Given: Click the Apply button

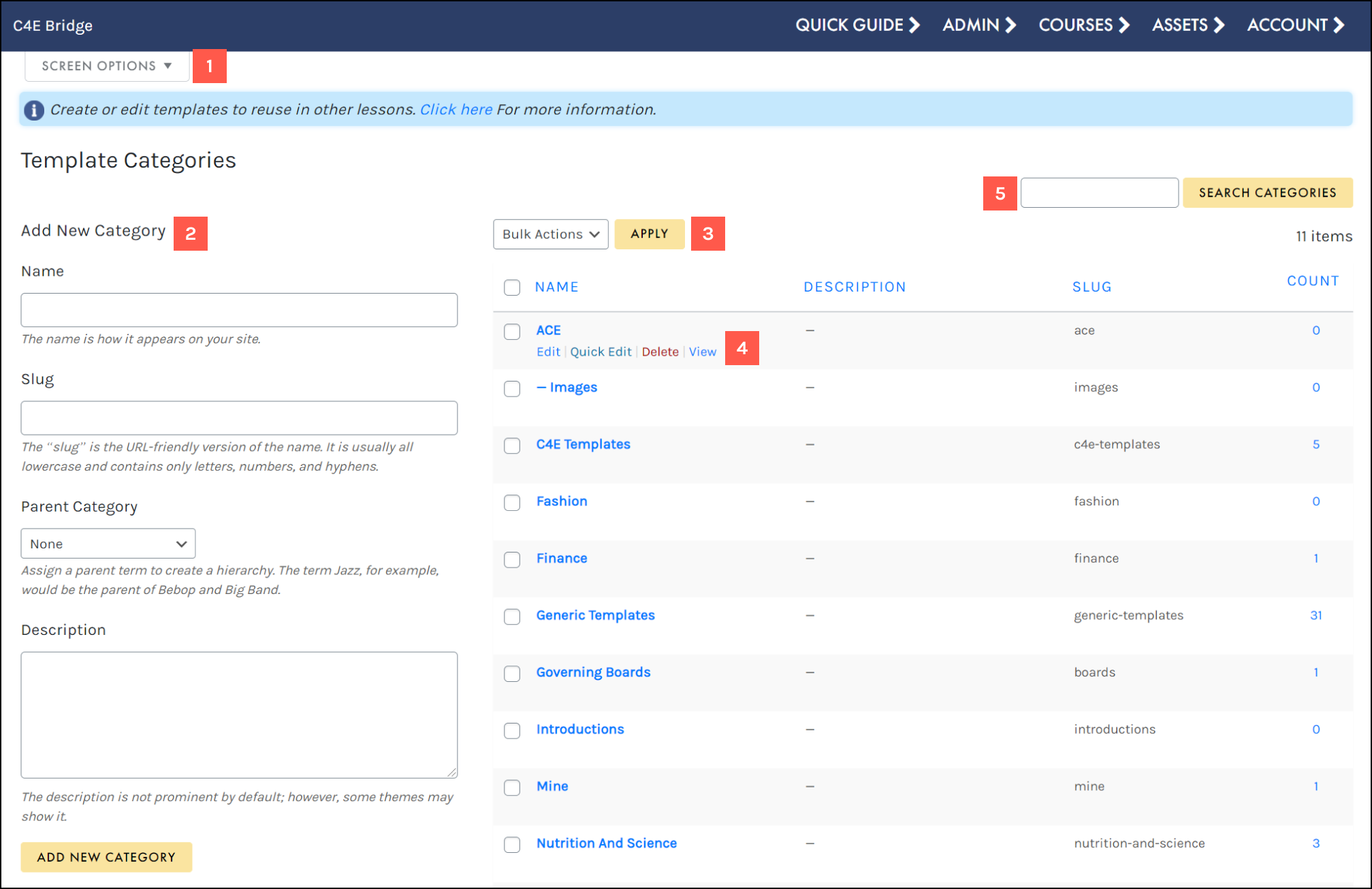Looking at the screenshot, I should tap(649, 234).
